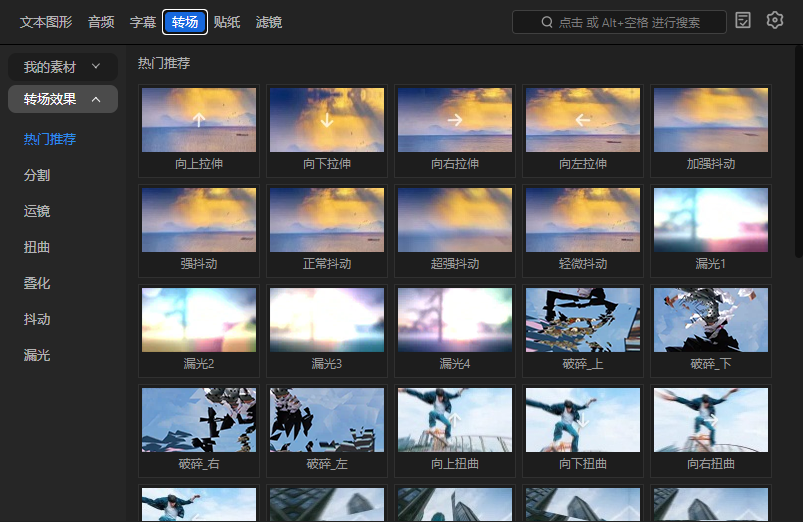Choose the 抖动 category
Viewport: 803px width, 522px height.
pyautogui.click(x=37, y=319)
